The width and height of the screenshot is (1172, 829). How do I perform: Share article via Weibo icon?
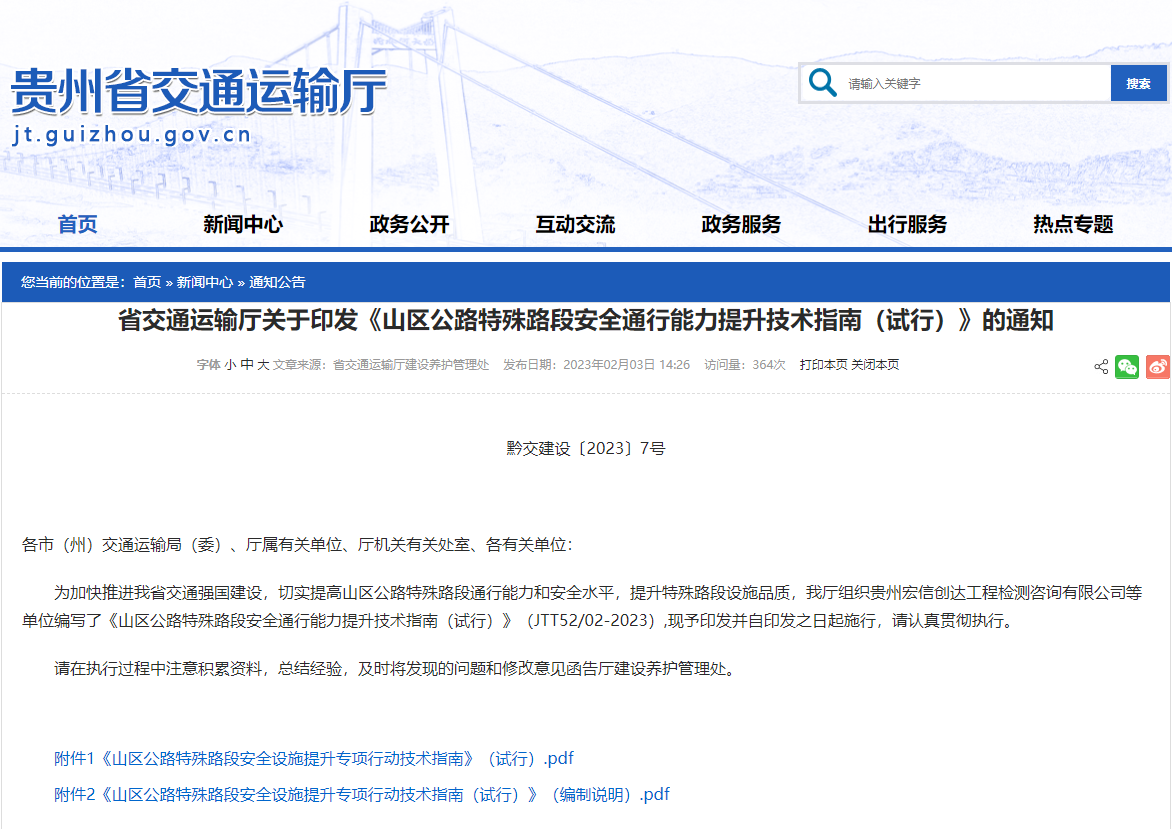click(1157, 366)
